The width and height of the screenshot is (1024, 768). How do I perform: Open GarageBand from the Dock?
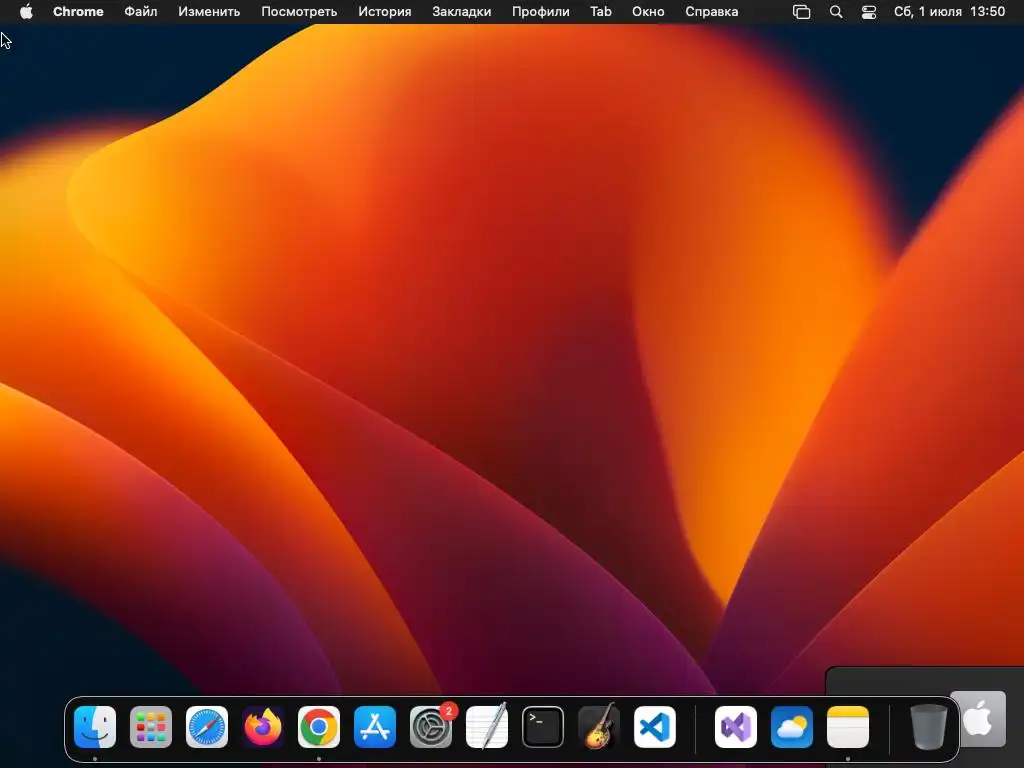pos(599,726)
